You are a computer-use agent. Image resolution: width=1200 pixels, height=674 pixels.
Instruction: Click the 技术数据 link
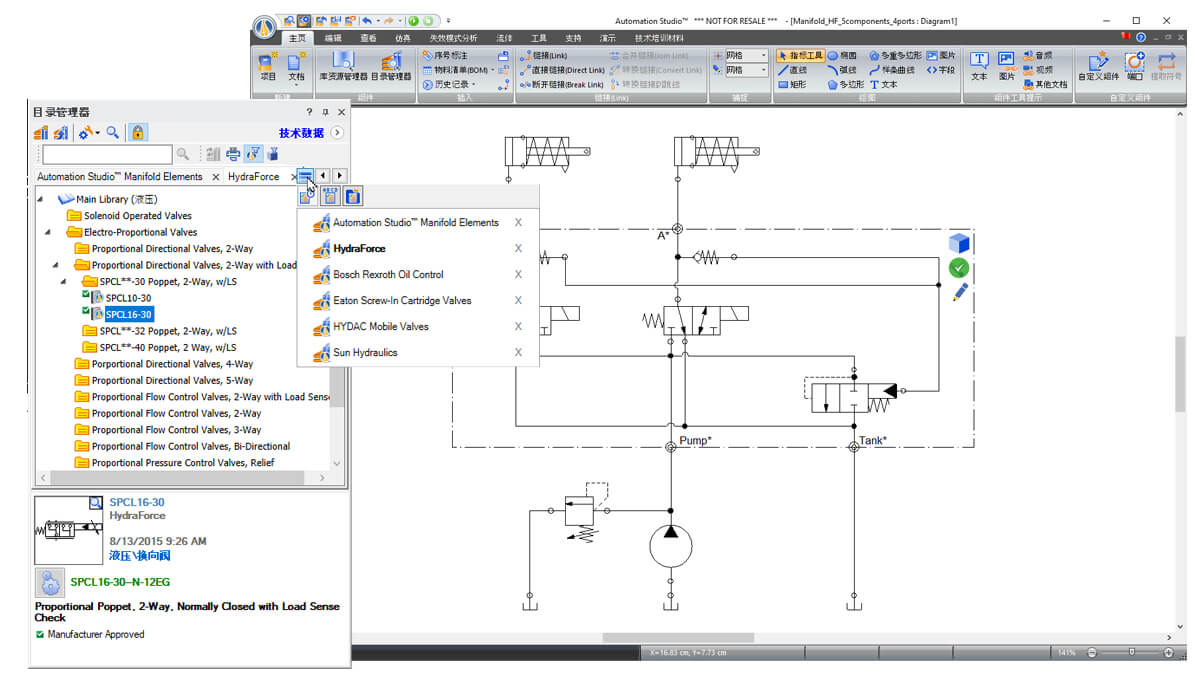[x=301, y=132]
